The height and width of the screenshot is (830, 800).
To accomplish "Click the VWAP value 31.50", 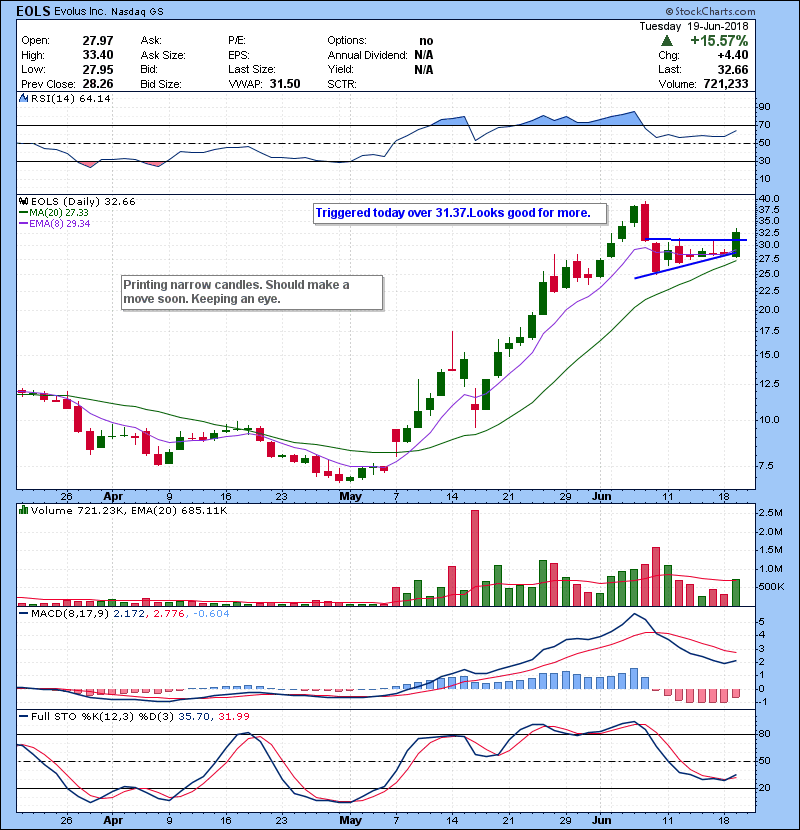I will 285,84.
